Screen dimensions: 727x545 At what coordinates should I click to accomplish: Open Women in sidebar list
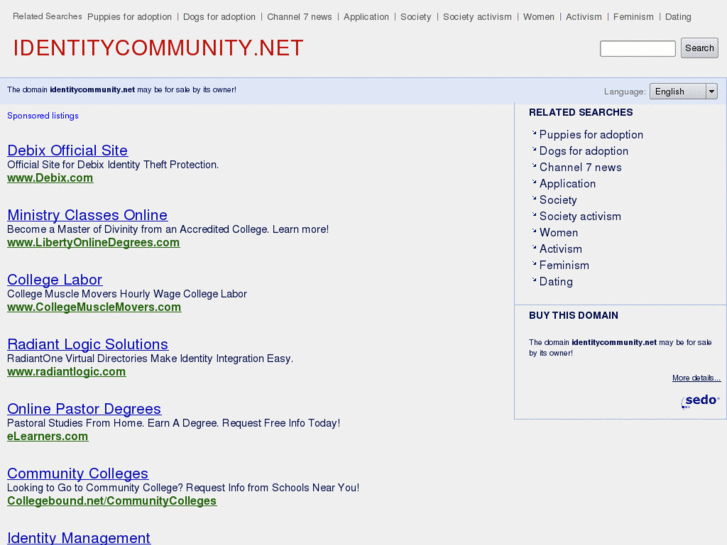pyautogui.click(x=558, y=233)
